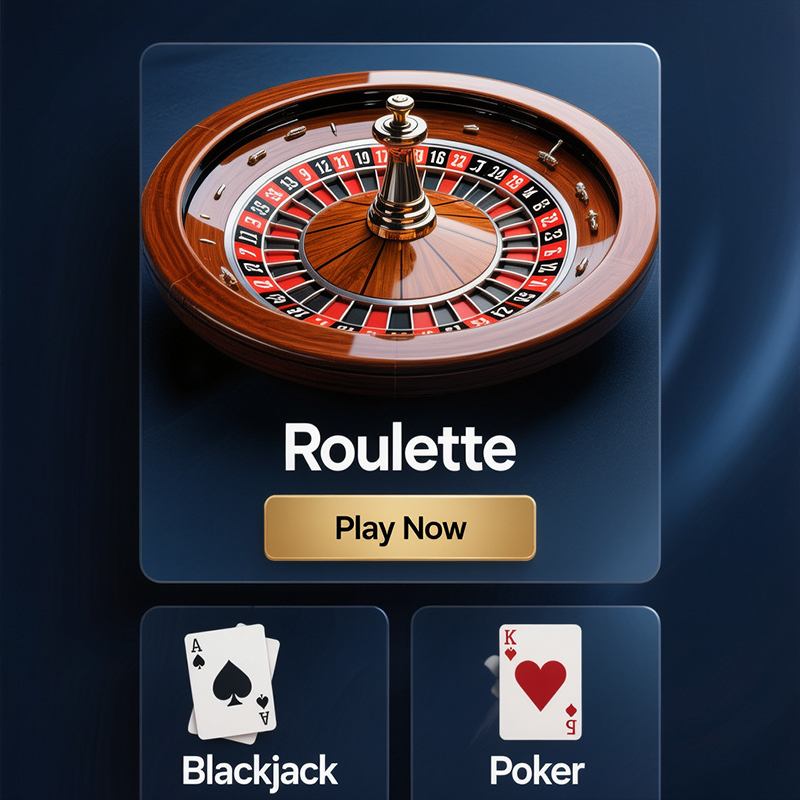Select the Roulette title text
Viewport: 800px width, 800px height.
click(x=400, y=447)
